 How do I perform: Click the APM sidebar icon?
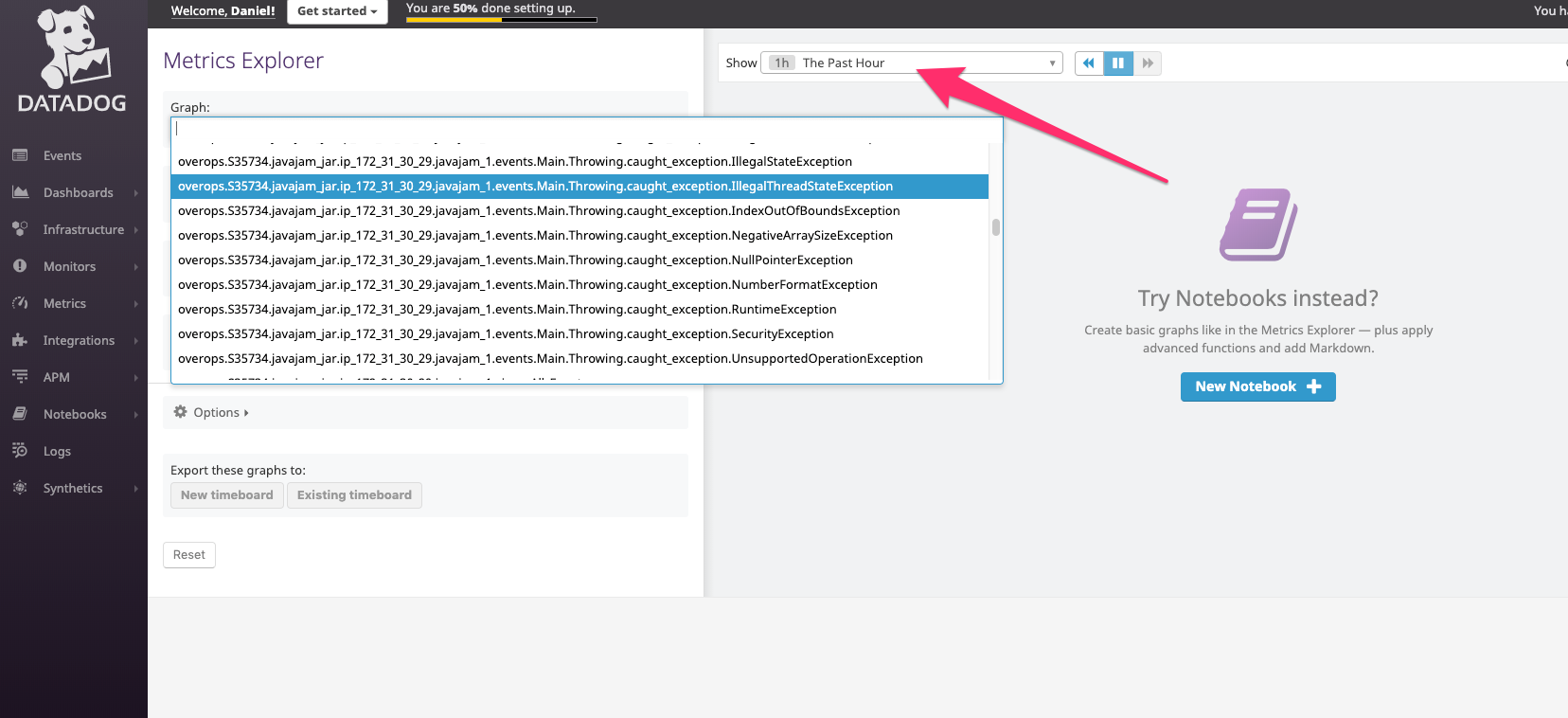tap(20, 377)
